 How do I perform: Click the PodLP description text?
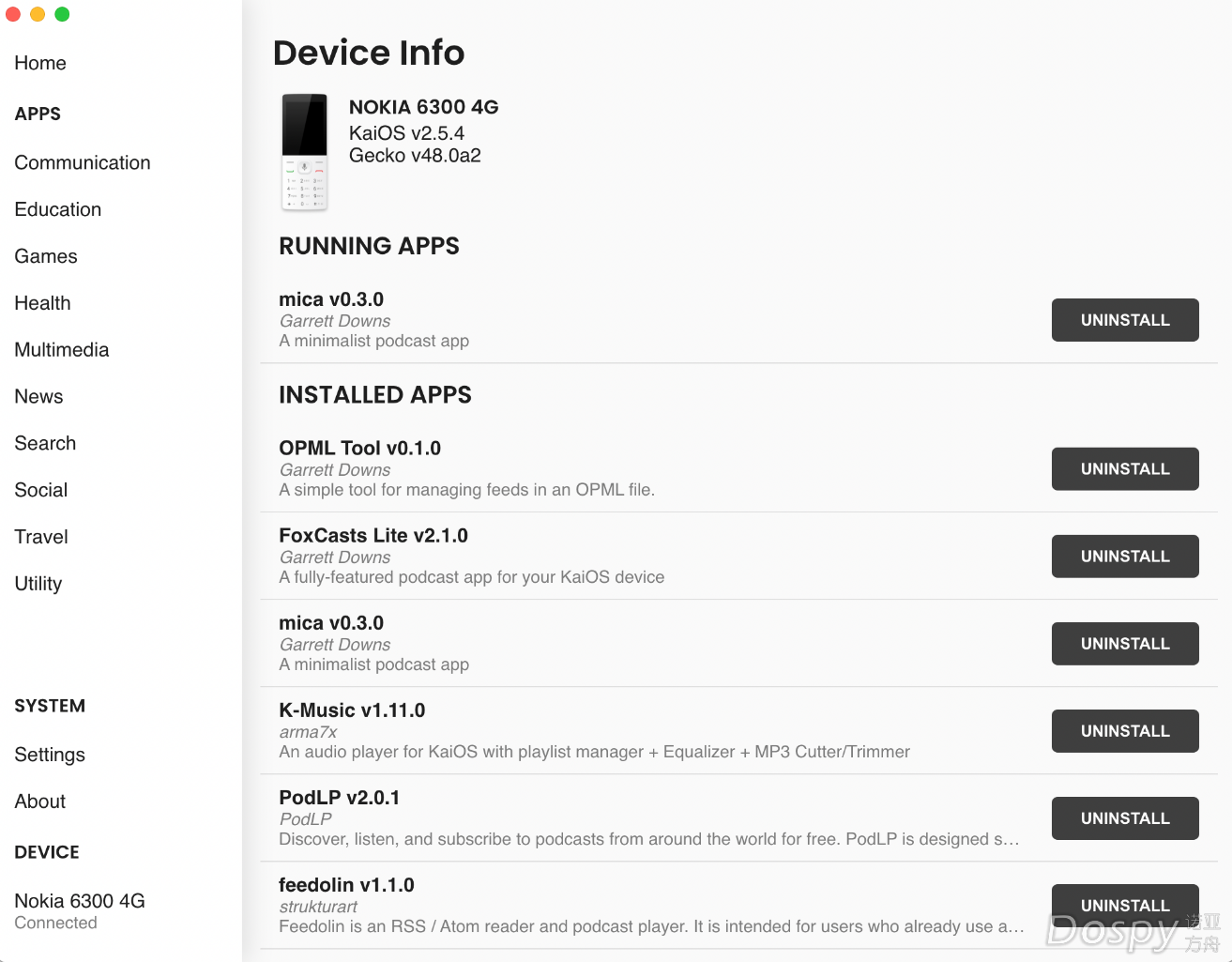pyautogui.click(x=648, y=839)
